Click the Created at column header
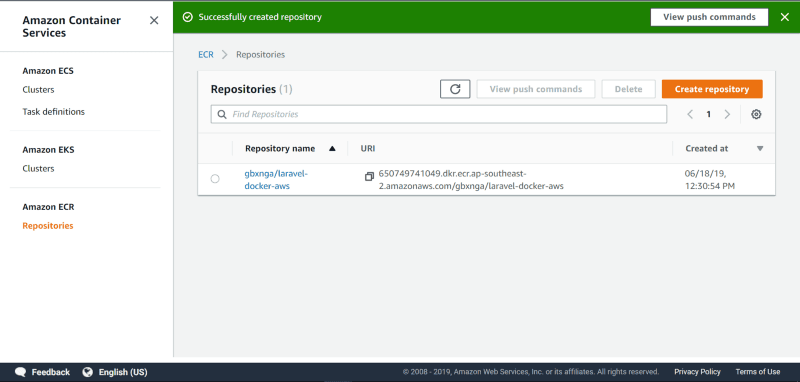This screenshot has height=382, width=800. (x=707, y=149)
